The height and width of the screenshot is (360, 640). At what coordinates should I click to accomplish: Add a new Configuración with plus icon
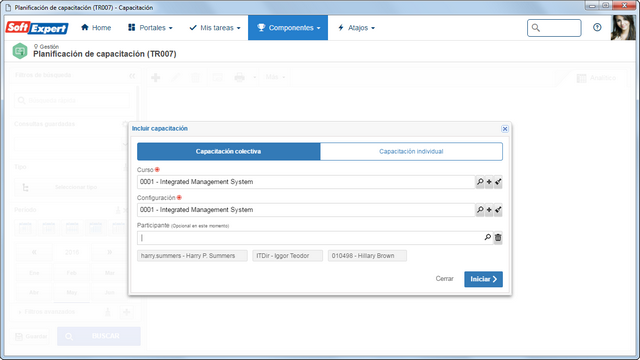489,210
